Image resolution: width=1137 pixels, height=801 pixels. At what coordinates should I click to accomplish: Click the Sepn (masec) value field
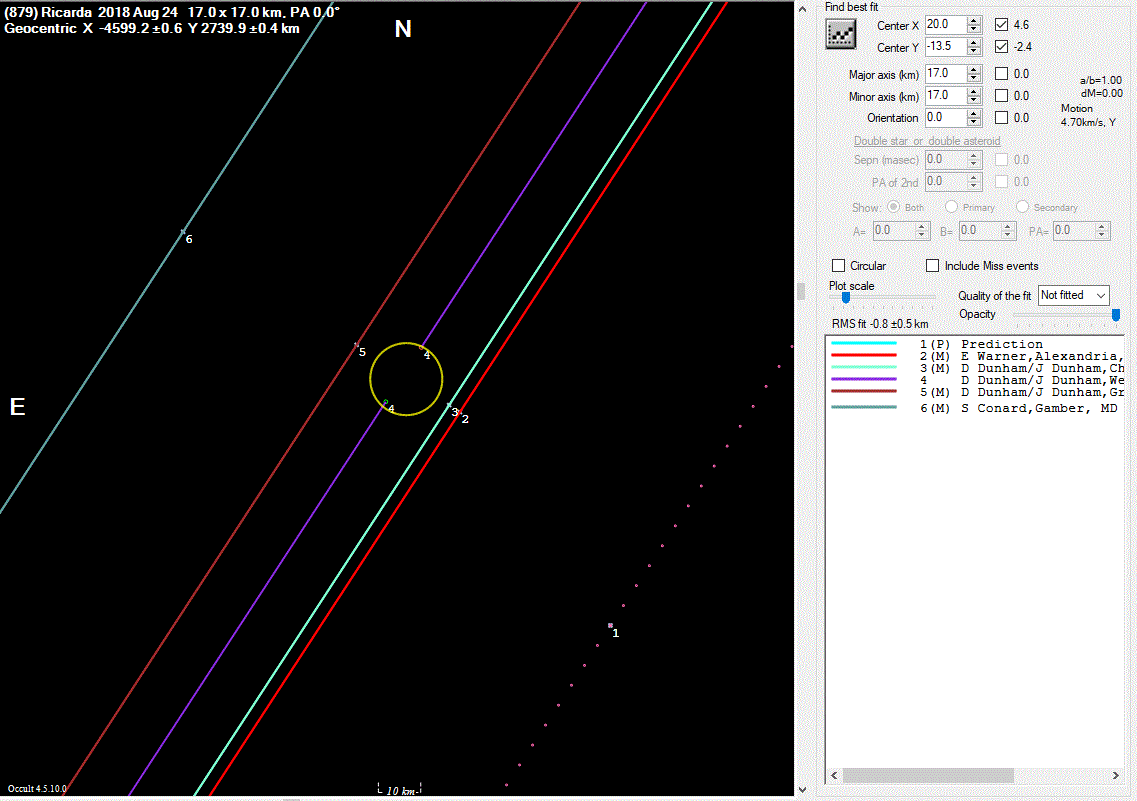coord(946,159)
